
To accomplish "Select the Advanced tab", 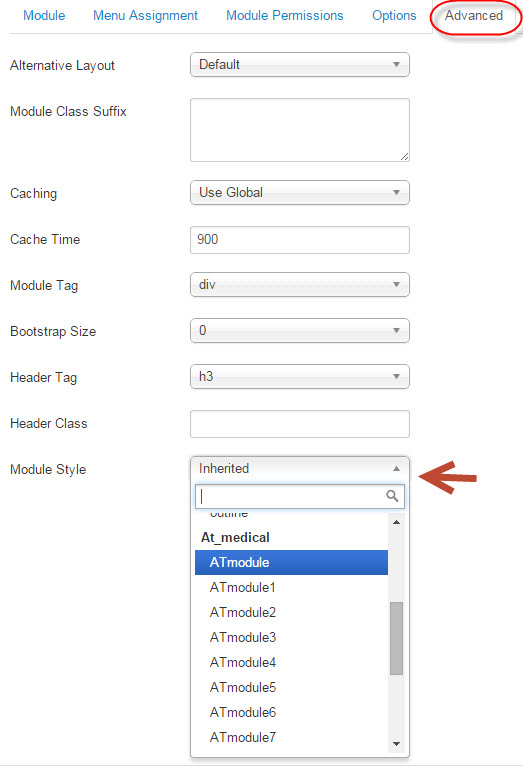I will [474, 16].
